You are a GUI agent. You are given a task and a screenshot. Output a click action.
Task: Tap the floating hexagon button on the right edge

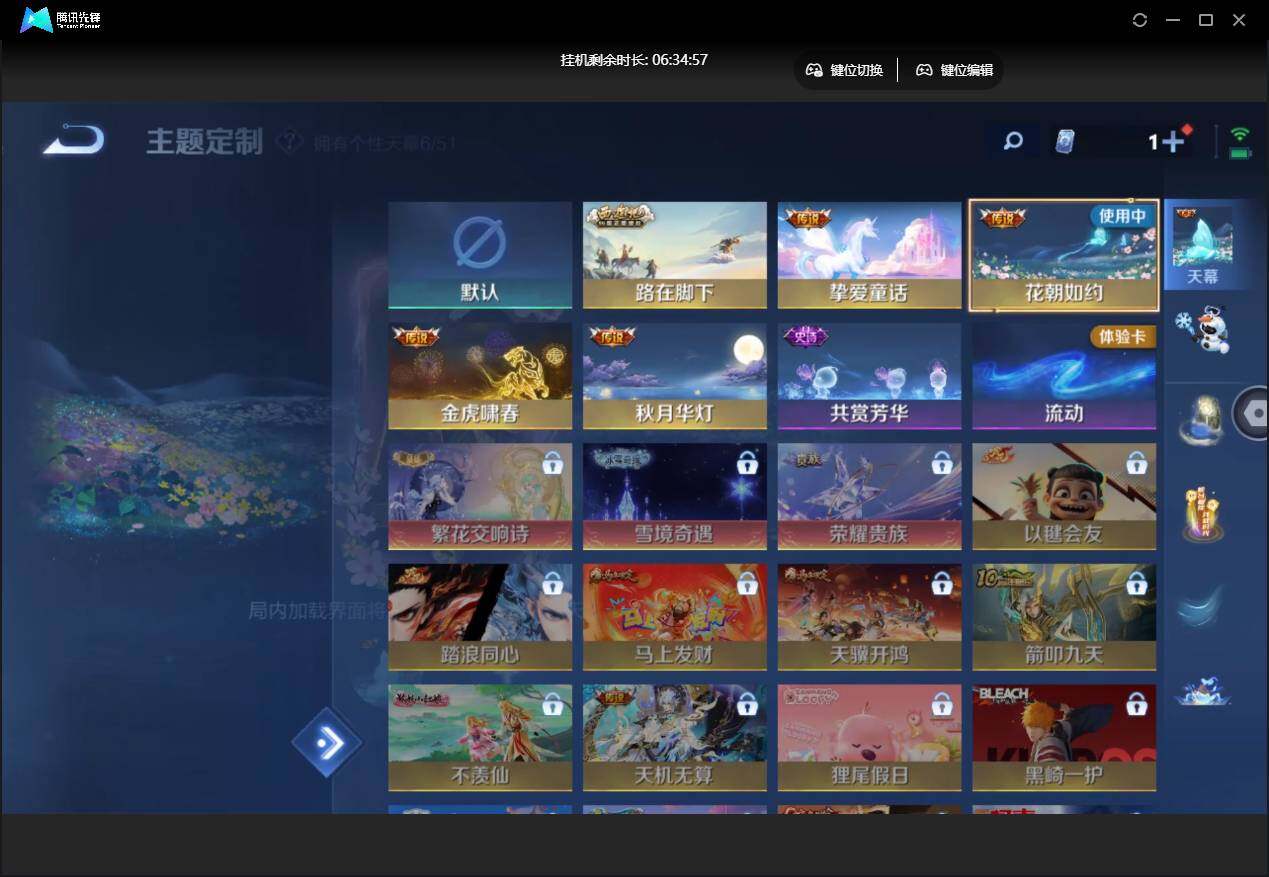(x=1252, y=413)
